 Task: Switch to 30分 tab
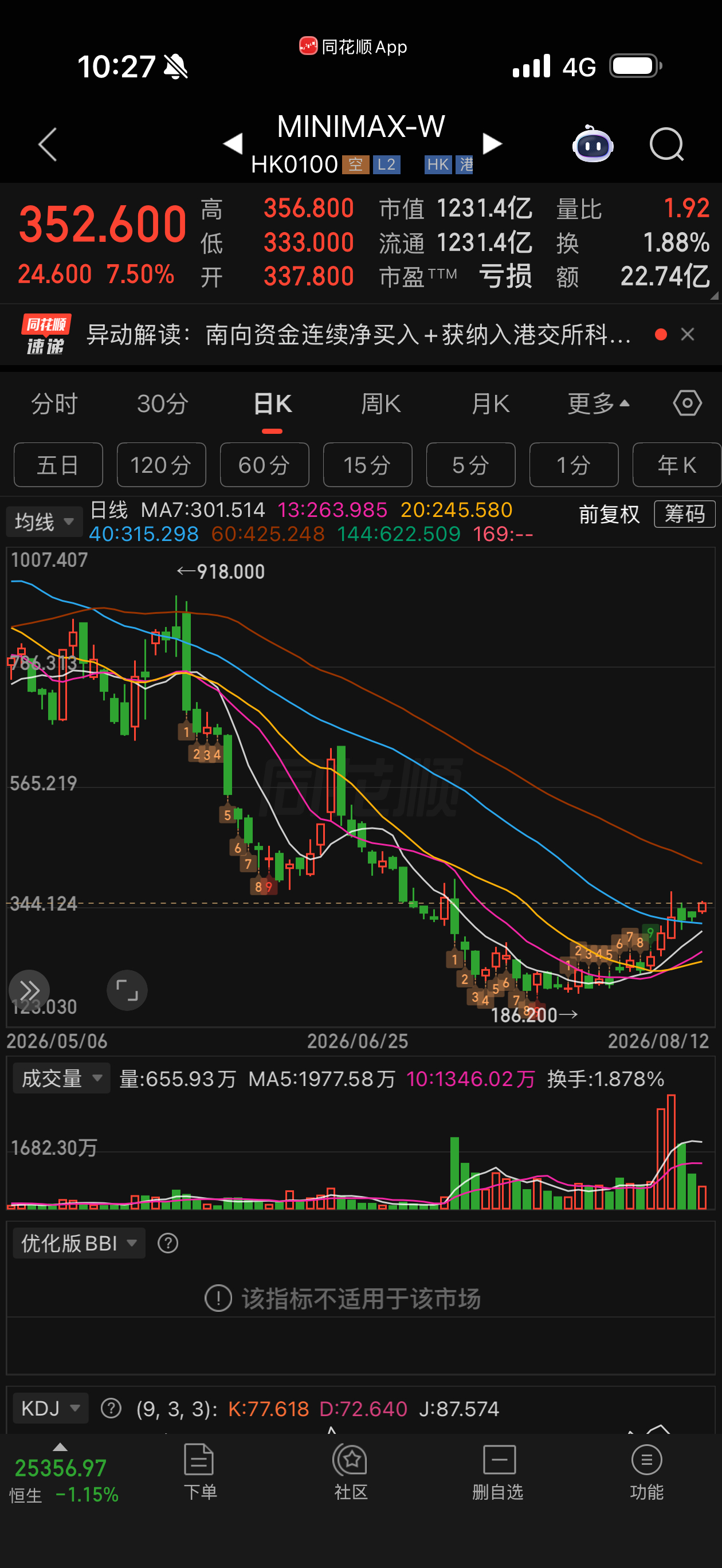(x=163, y=403)
